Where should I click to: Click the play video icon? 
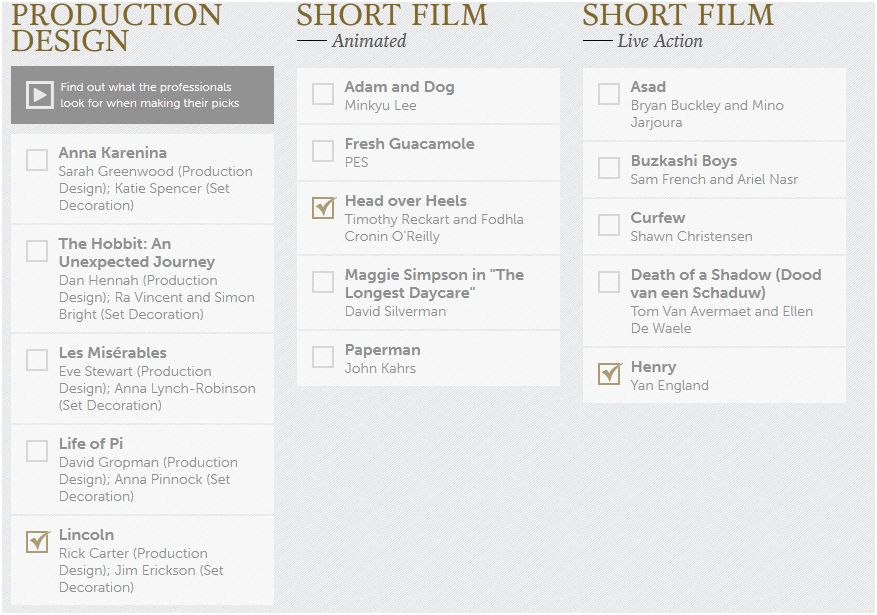39,95
